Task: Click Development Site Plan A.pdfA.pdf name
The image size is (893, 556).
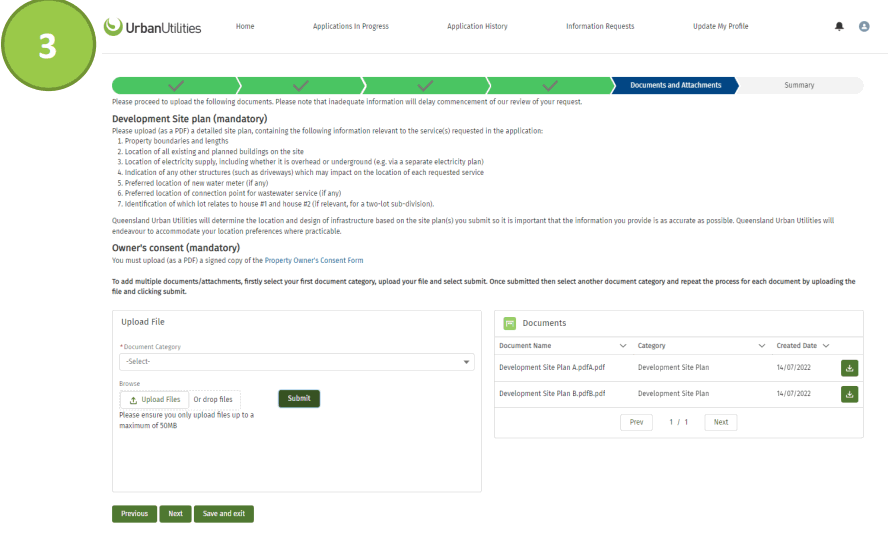Action: (552, 368)
